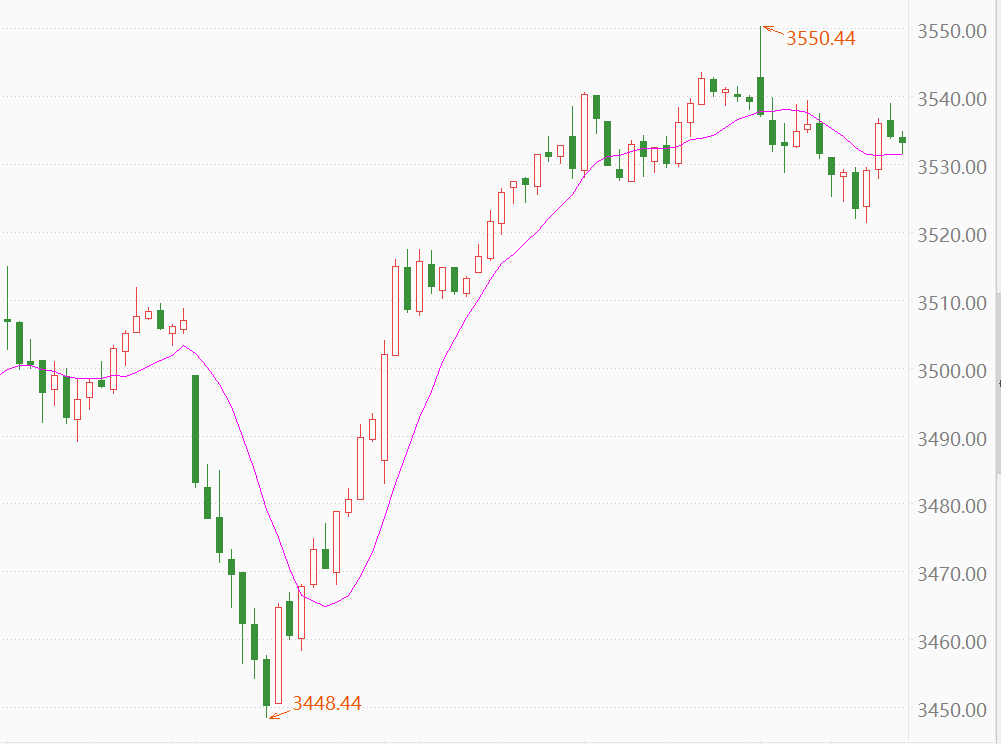
Task: Click the 3448.44 low price annotation
Action: [327, 703]
